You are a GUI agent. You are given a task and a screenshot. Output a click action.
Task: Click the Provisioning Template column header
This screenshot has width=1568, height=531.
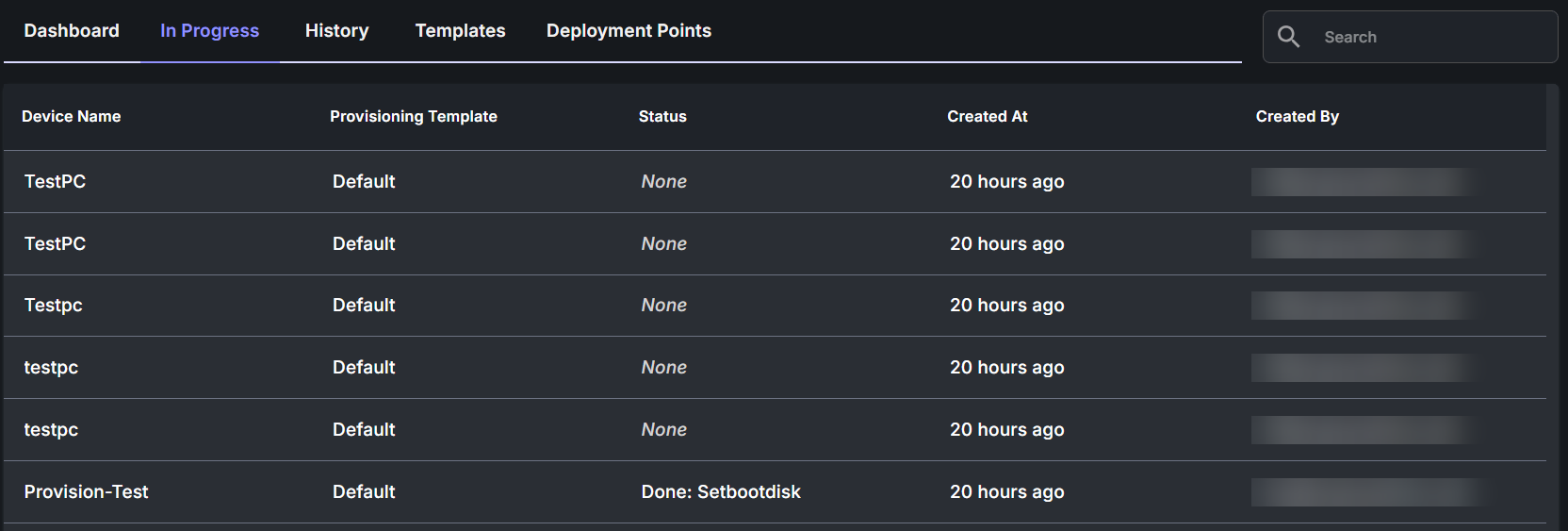(x=413, y=116)
